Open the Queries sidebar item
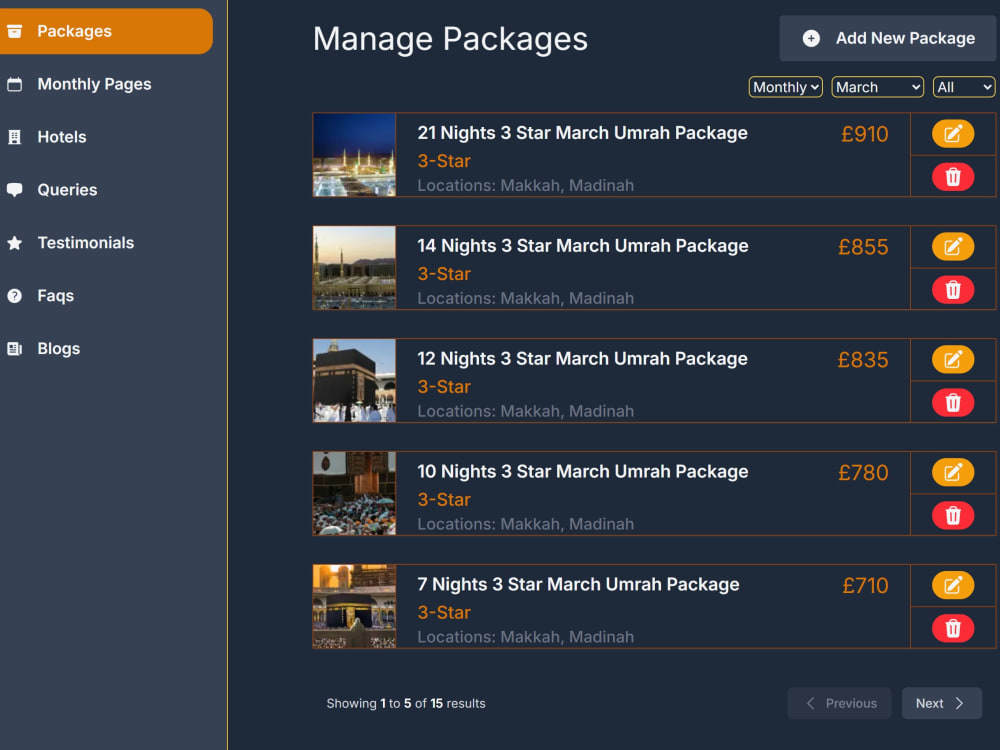Screen dimensions: 1000x750 [67, 190]
